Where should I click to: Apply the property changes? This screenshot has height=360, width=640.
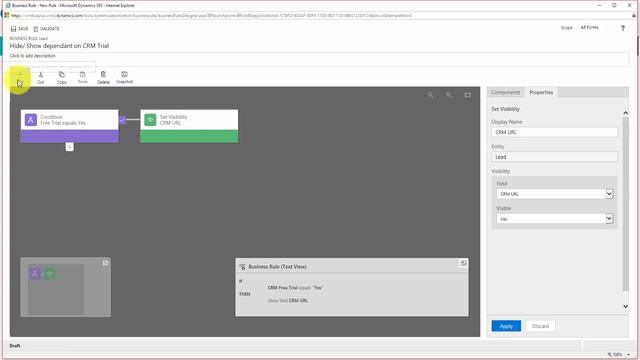click(x=506, y=326)
